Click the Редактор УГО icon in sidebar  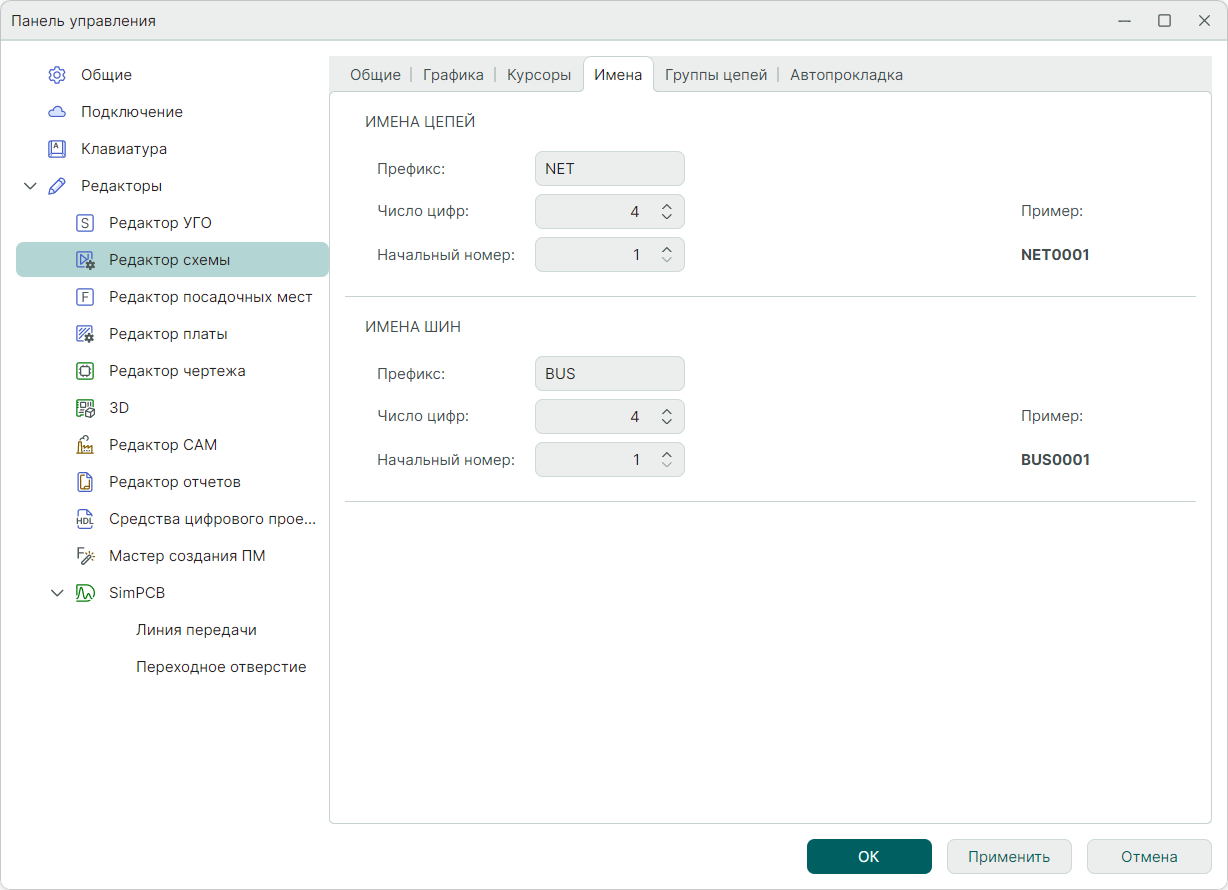click(x=85, y=223)
